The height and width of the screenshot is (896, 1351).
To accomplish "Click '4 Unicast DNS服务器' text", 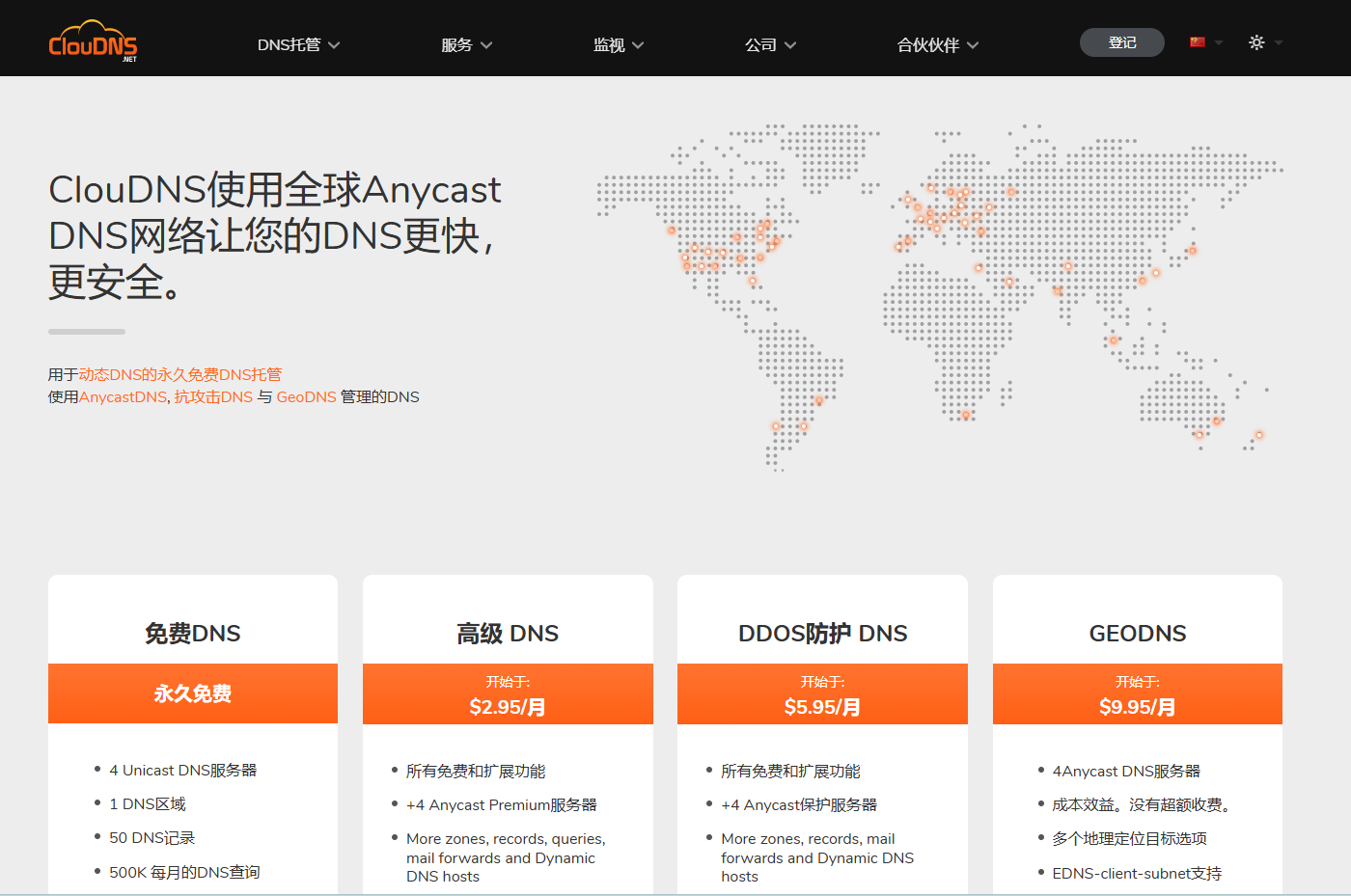I will coord(182,770).
